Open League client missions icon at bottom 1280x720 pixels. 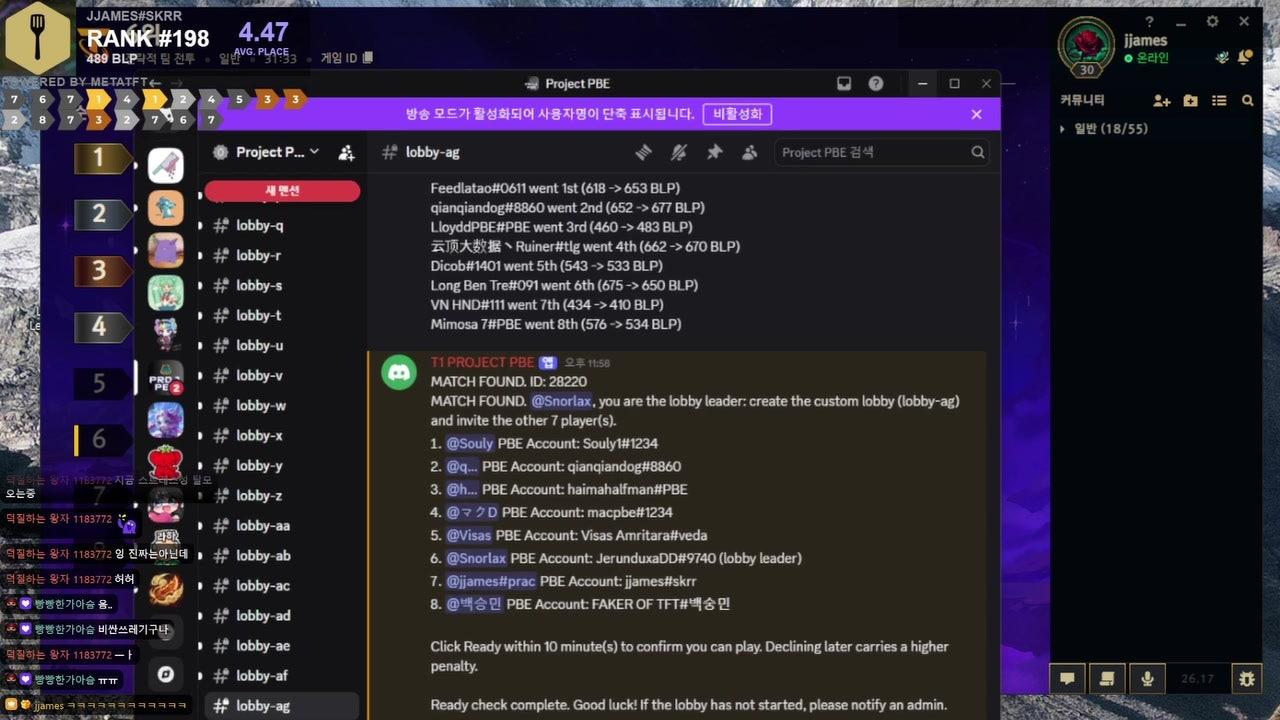1107,679
